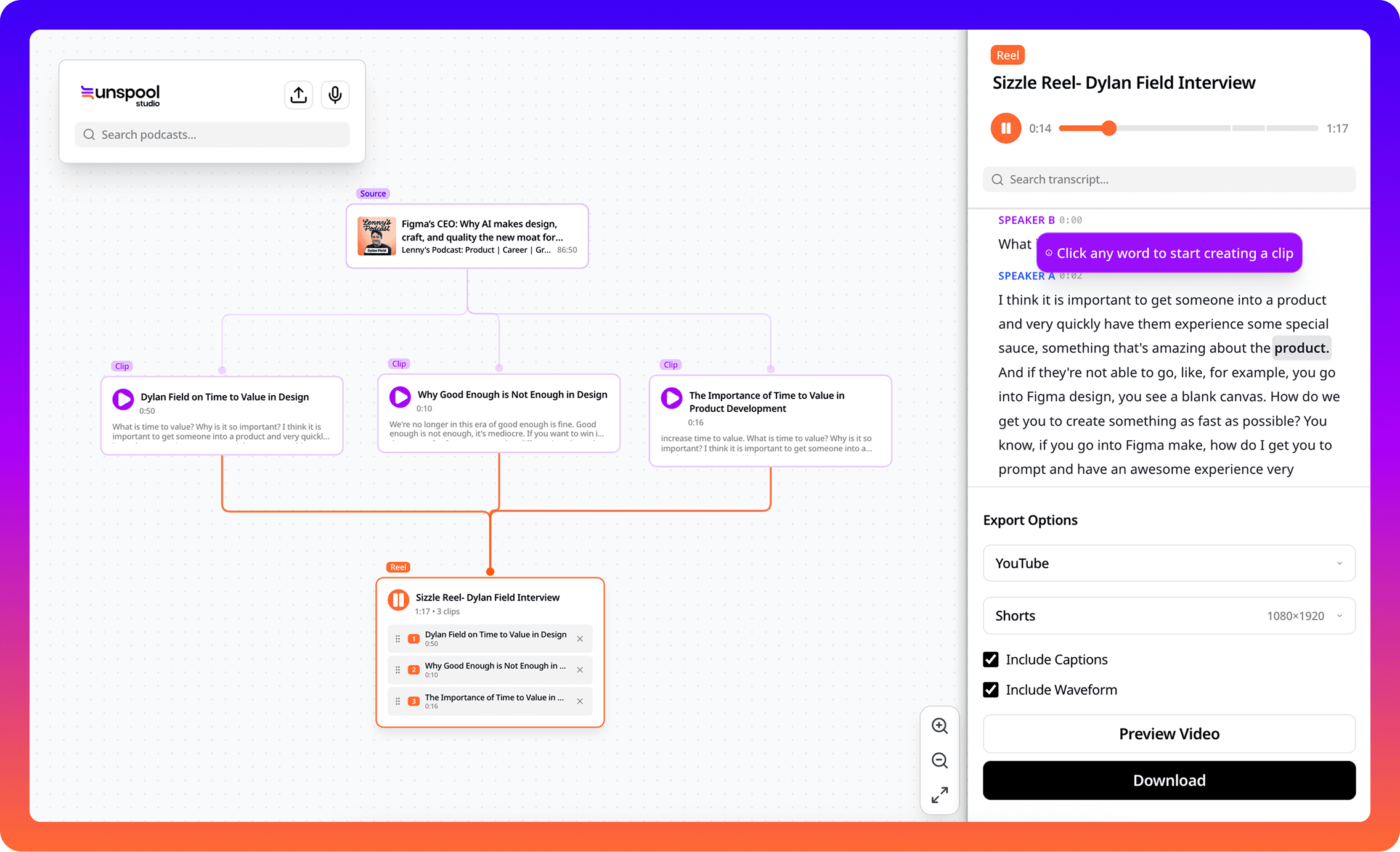Viewport: 1400px width, 852px height.
Task: Disable Include Waveform
Action: pos(990,689)
